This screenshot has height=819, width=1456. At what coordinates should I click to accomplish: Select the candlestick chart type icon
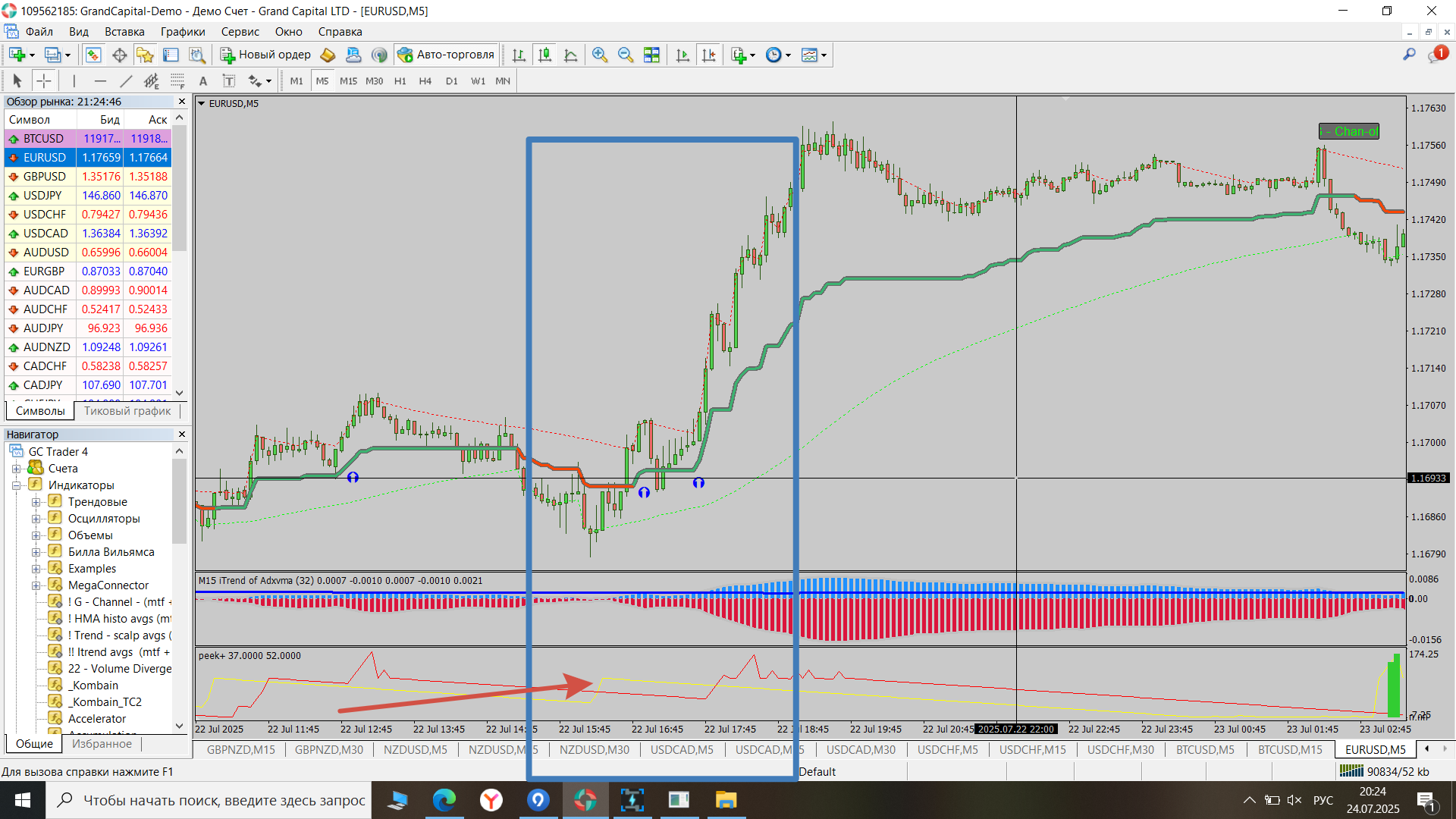click(x=544, y=55)
